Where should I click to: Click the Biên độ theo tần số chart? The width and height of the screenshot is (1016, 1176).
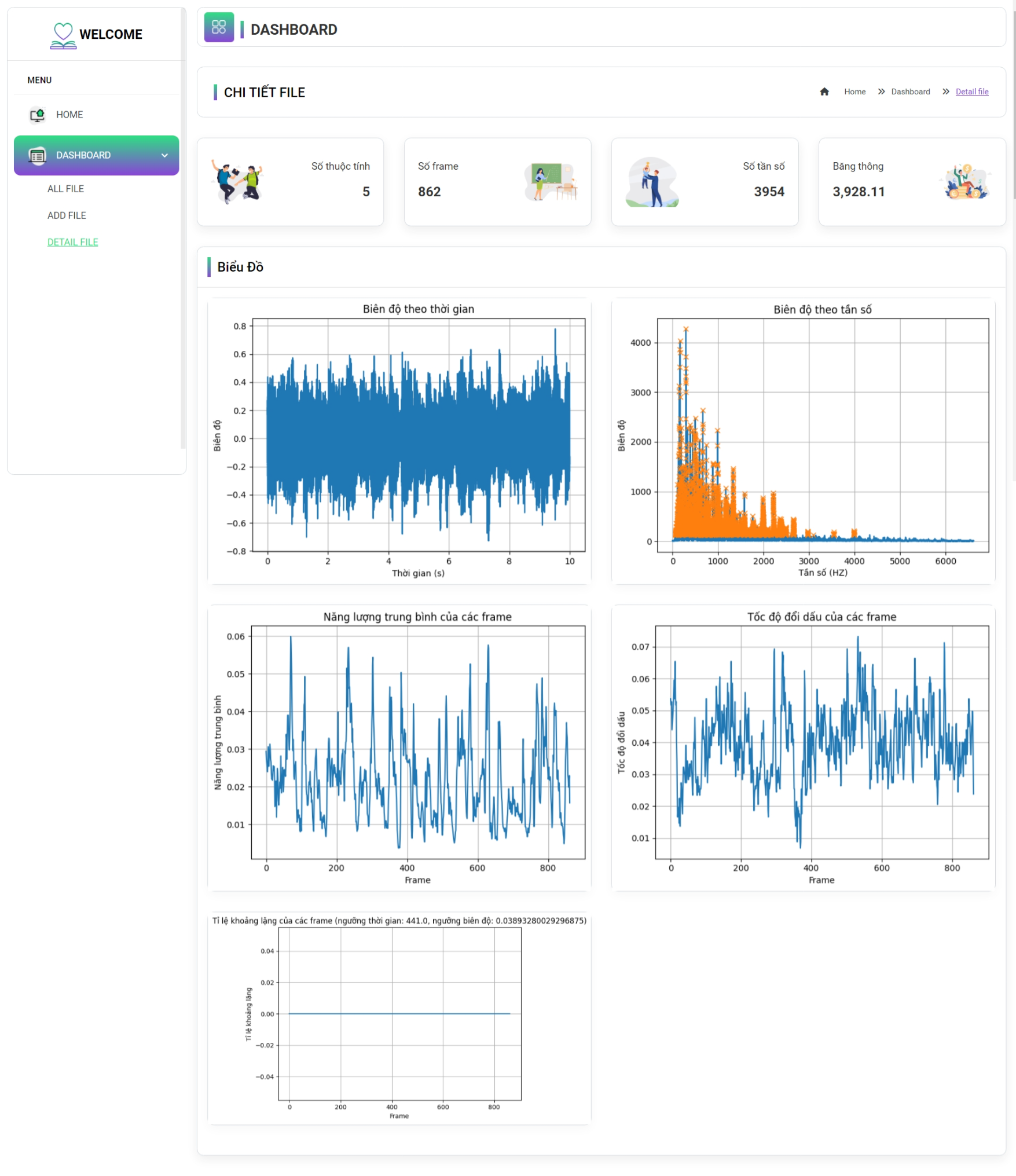(x=804, y=441)
